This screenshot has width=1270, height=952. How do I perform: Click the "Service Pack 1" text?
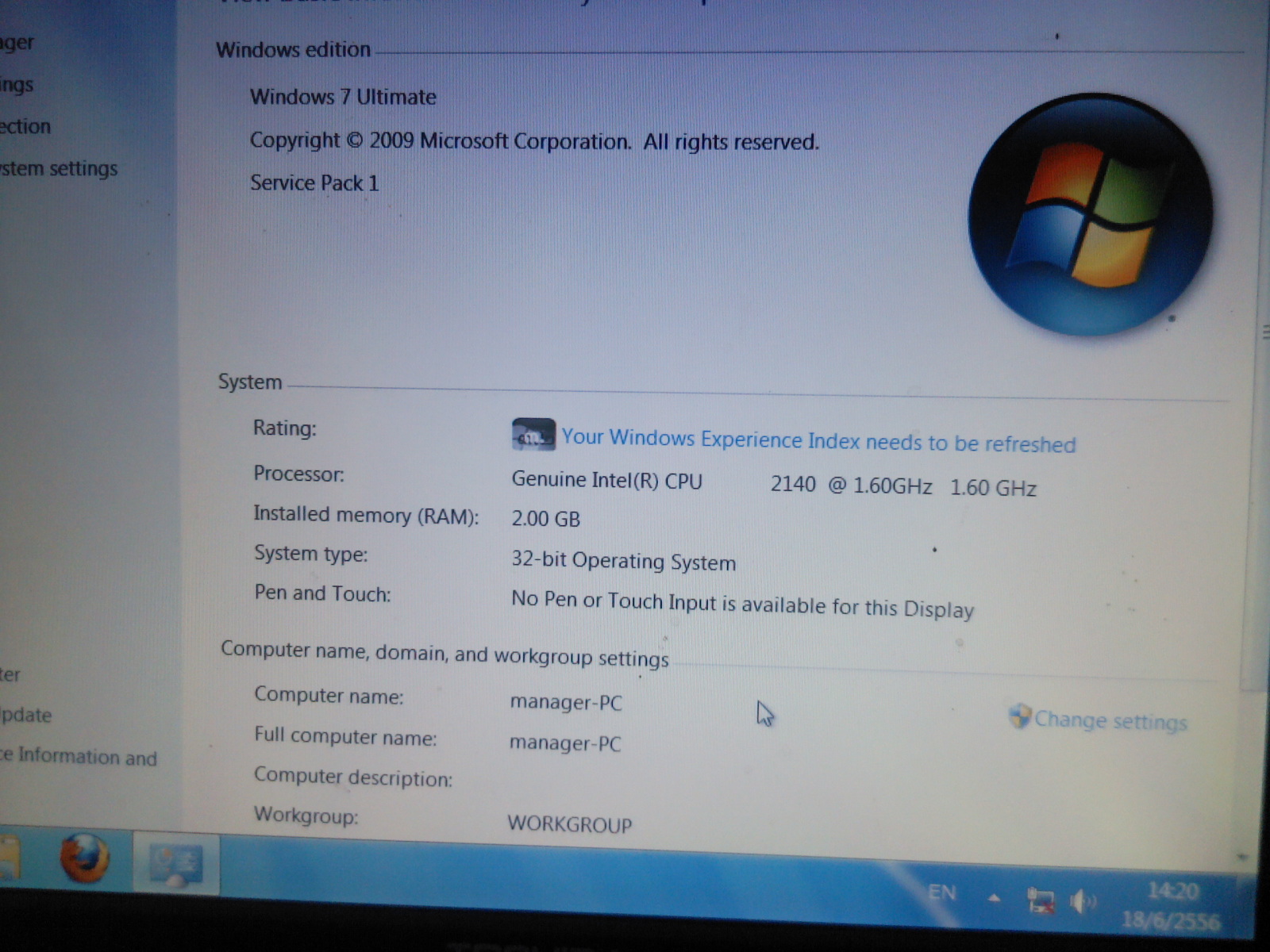click(x=314, y=183)
